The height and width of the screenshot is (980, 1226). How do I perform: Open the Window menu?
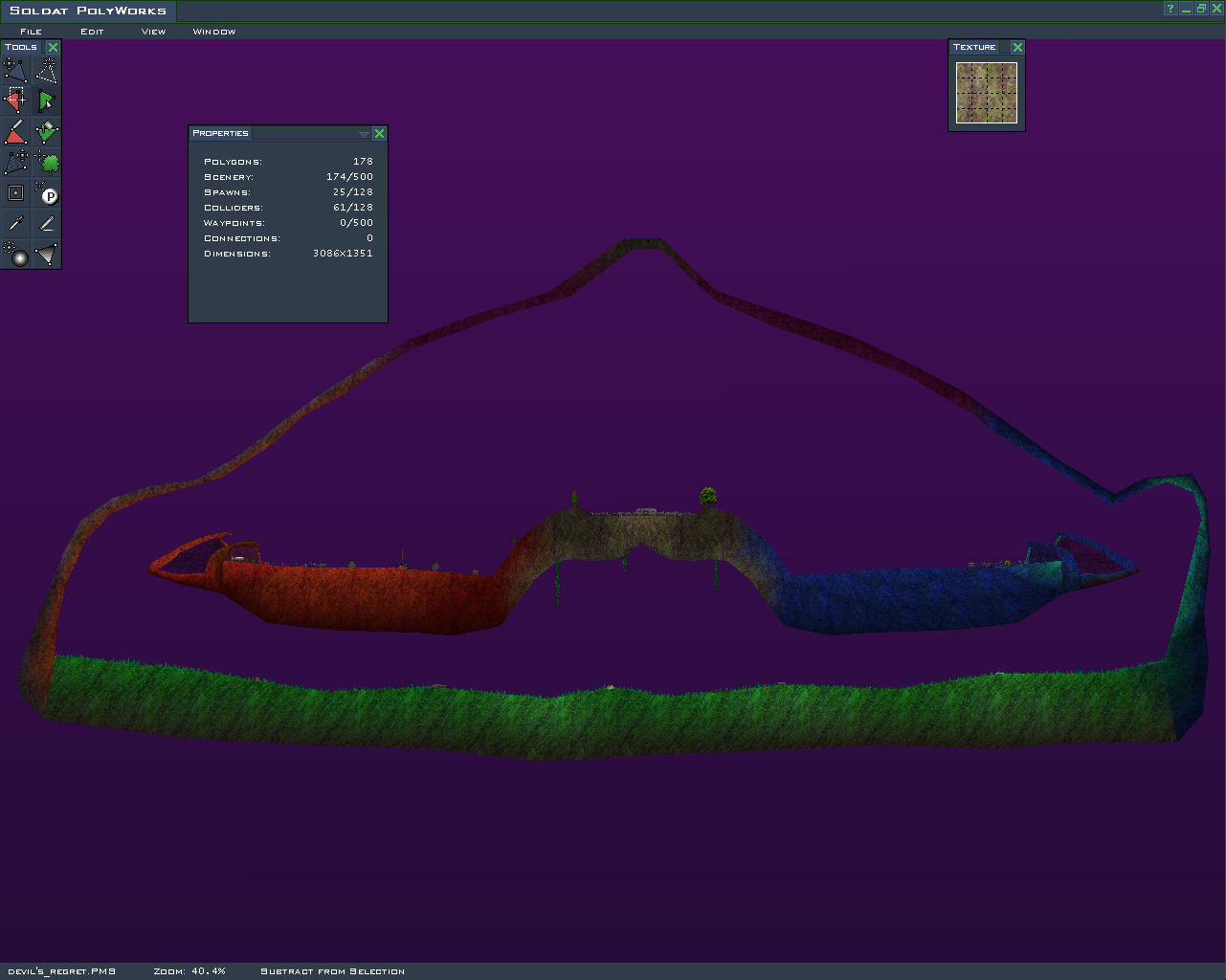(213, 32)
